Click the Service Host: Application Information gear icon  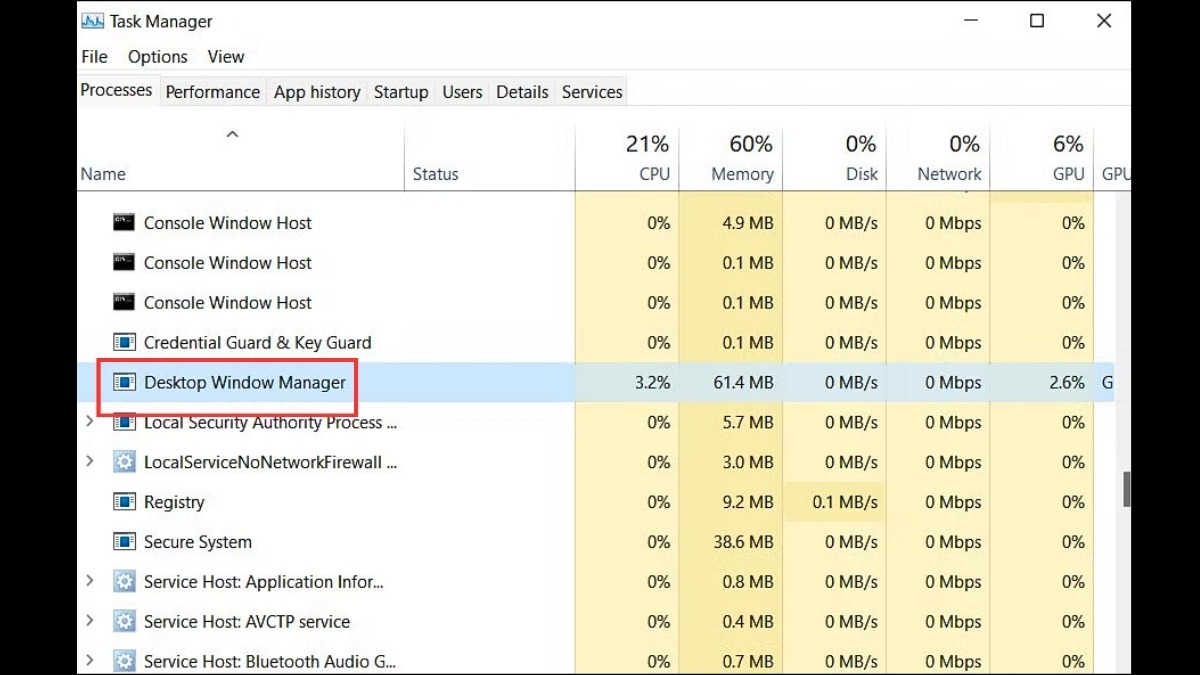coord(124,582)
